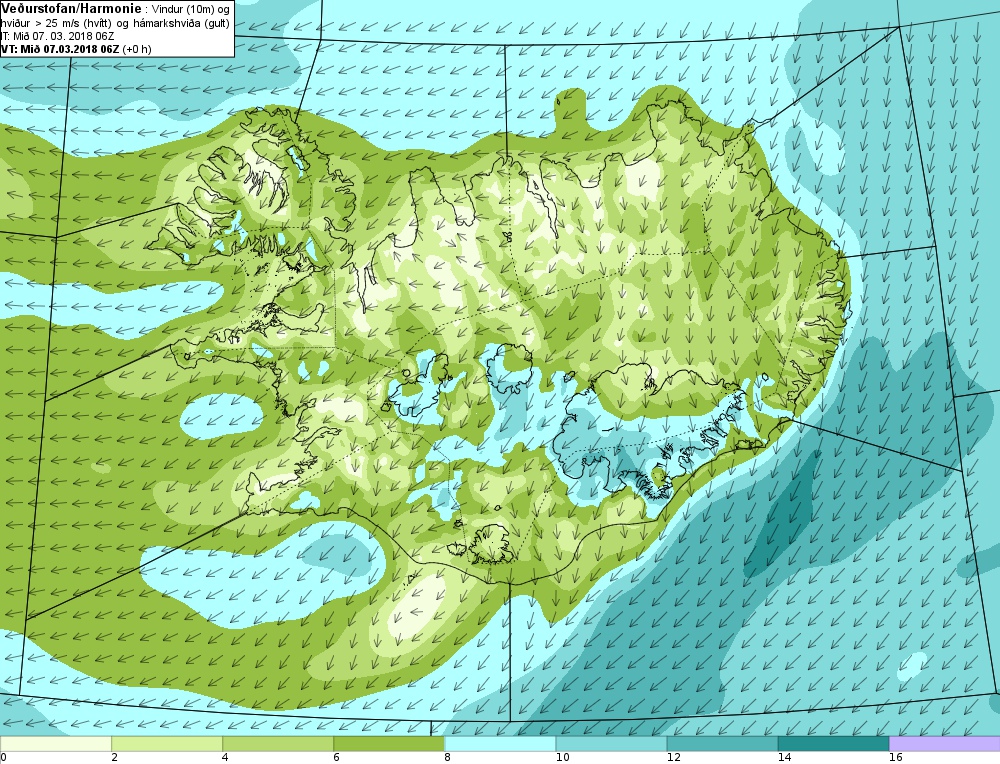Viewport: 1000px width, 764px height.
Task: Click the light cyan 8-10 legend swatch
Action: pos(500,744)
